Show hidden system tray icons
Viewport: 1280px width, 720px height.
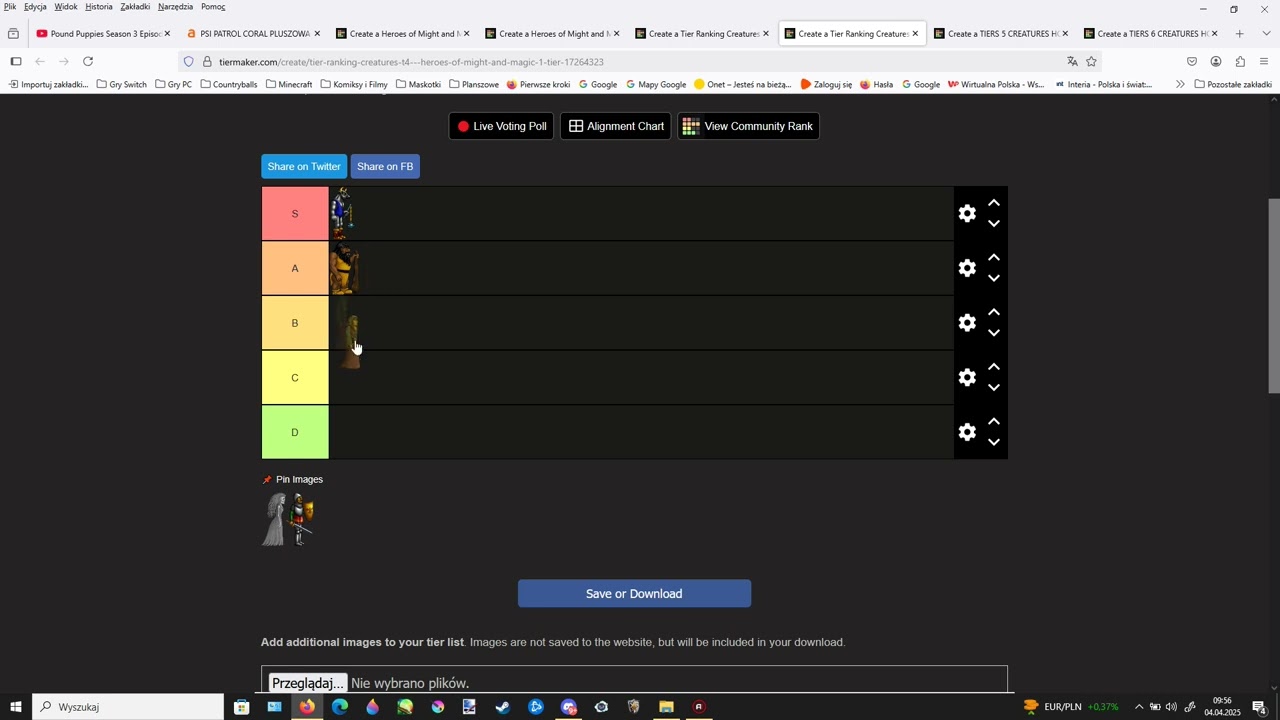[1138, 707]
